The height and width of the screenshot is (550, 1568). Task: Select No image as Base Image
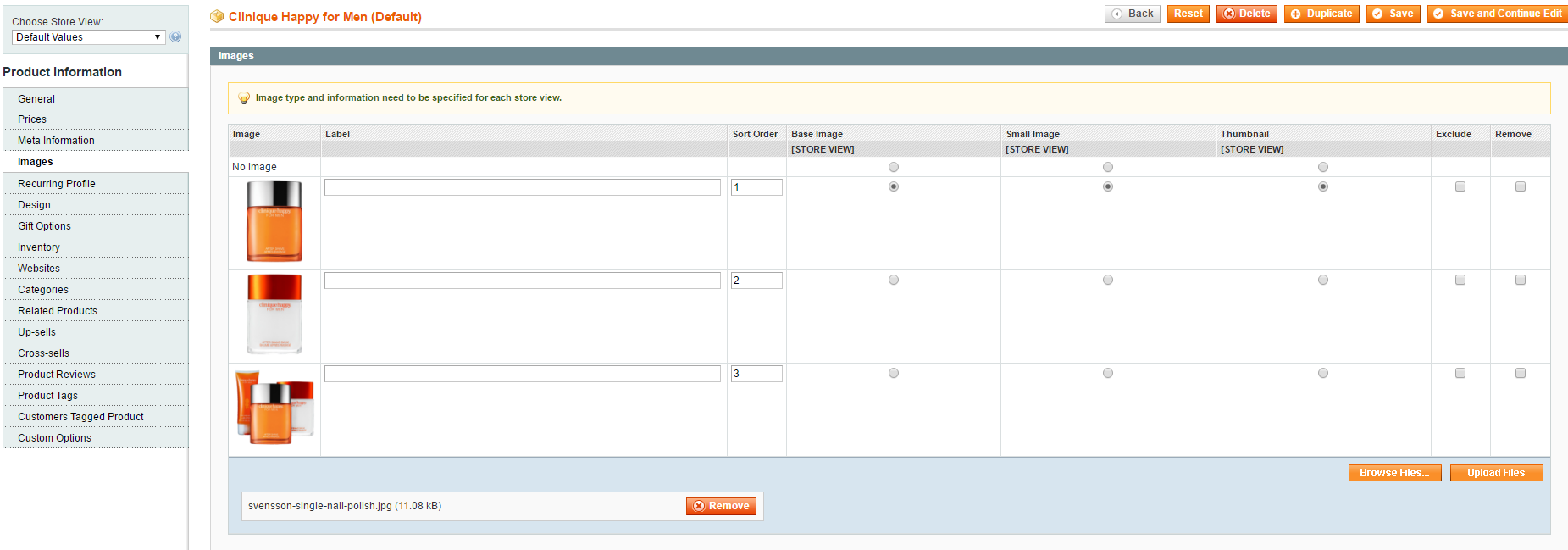click(894, 167)
